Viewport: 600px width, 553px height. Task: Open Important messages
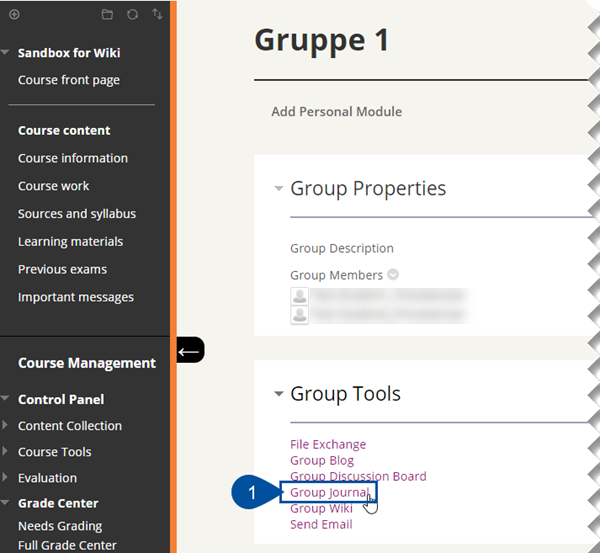pyautogui.click(x=76, y=297)
